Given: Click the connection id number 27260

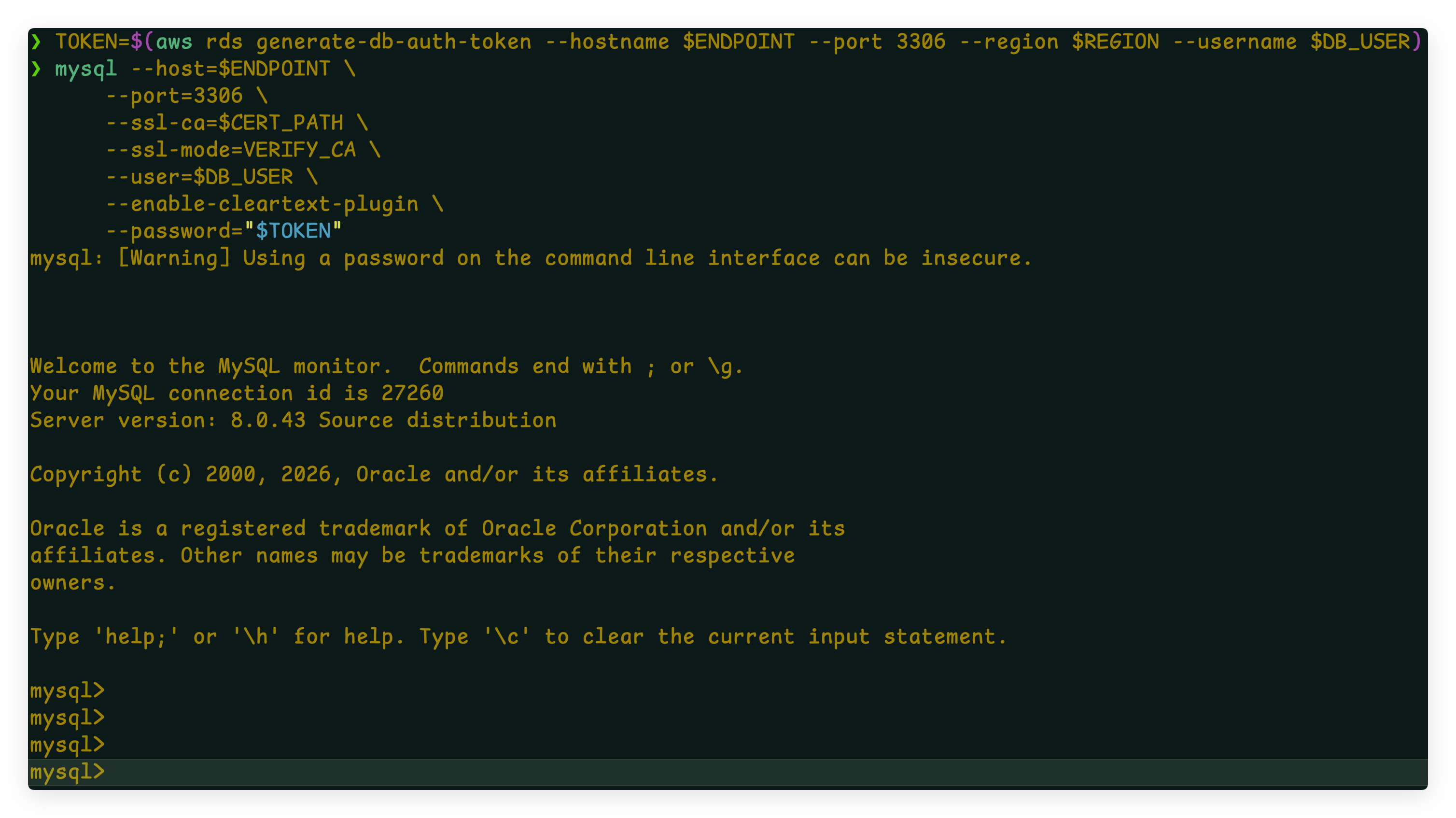Looking at the screenshot, I should pos(412,394).
